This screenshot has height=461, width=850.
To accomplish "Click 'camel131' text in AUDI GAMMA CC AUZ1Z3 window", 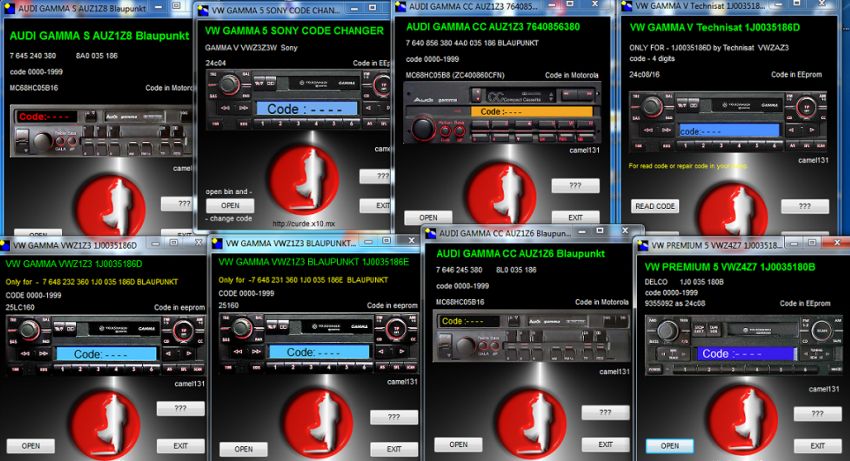I will point(584,150).
